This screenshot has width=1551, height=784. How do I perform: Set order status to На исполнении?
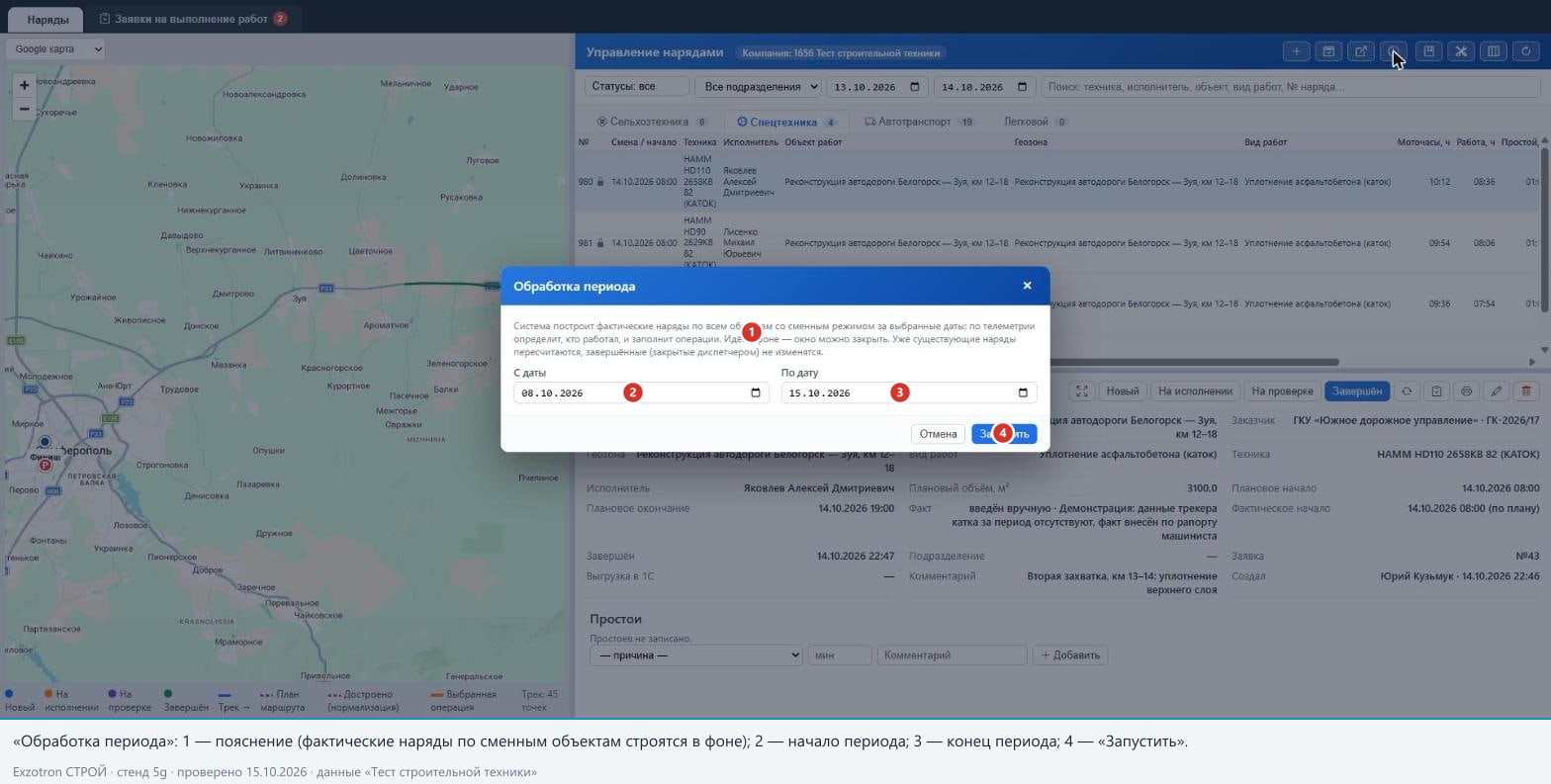[1195, 392]
